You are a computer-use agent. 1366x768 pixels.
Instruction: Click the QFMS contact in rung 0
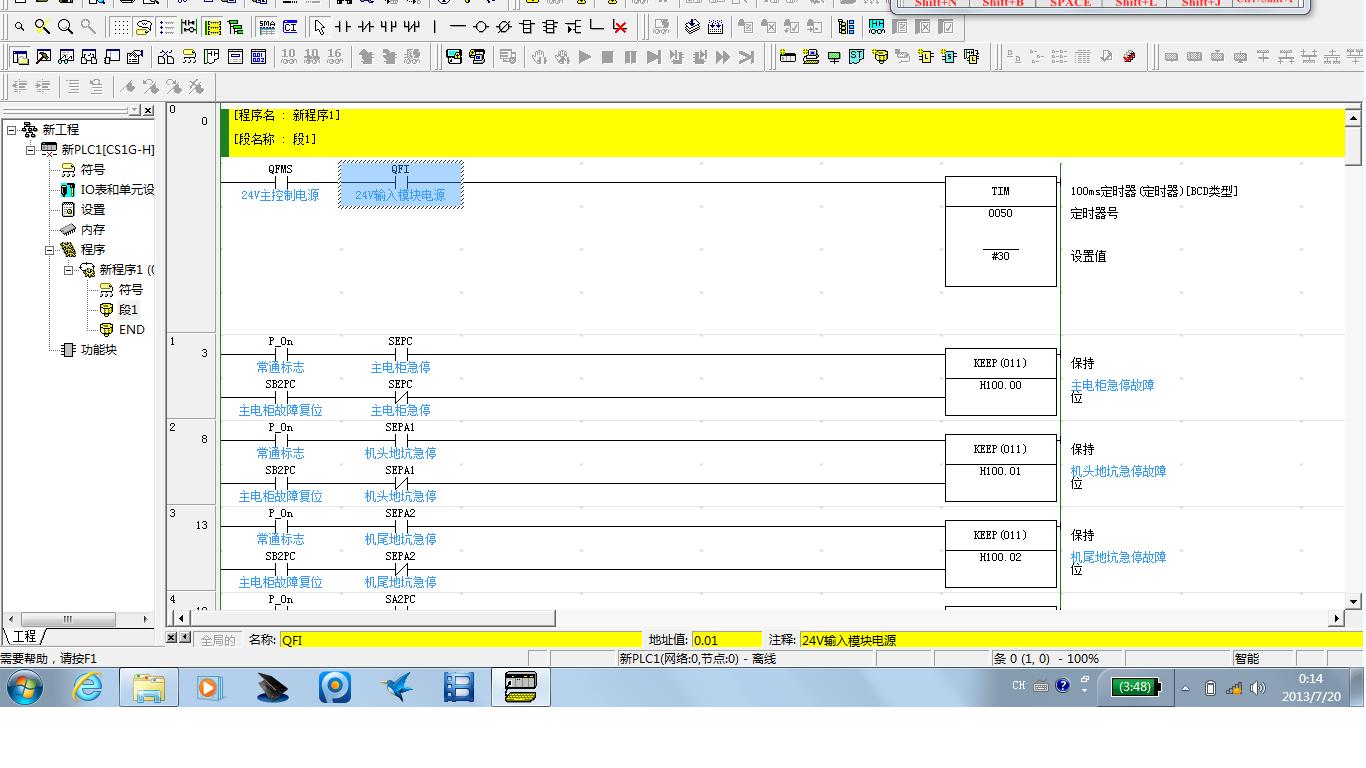280,183
